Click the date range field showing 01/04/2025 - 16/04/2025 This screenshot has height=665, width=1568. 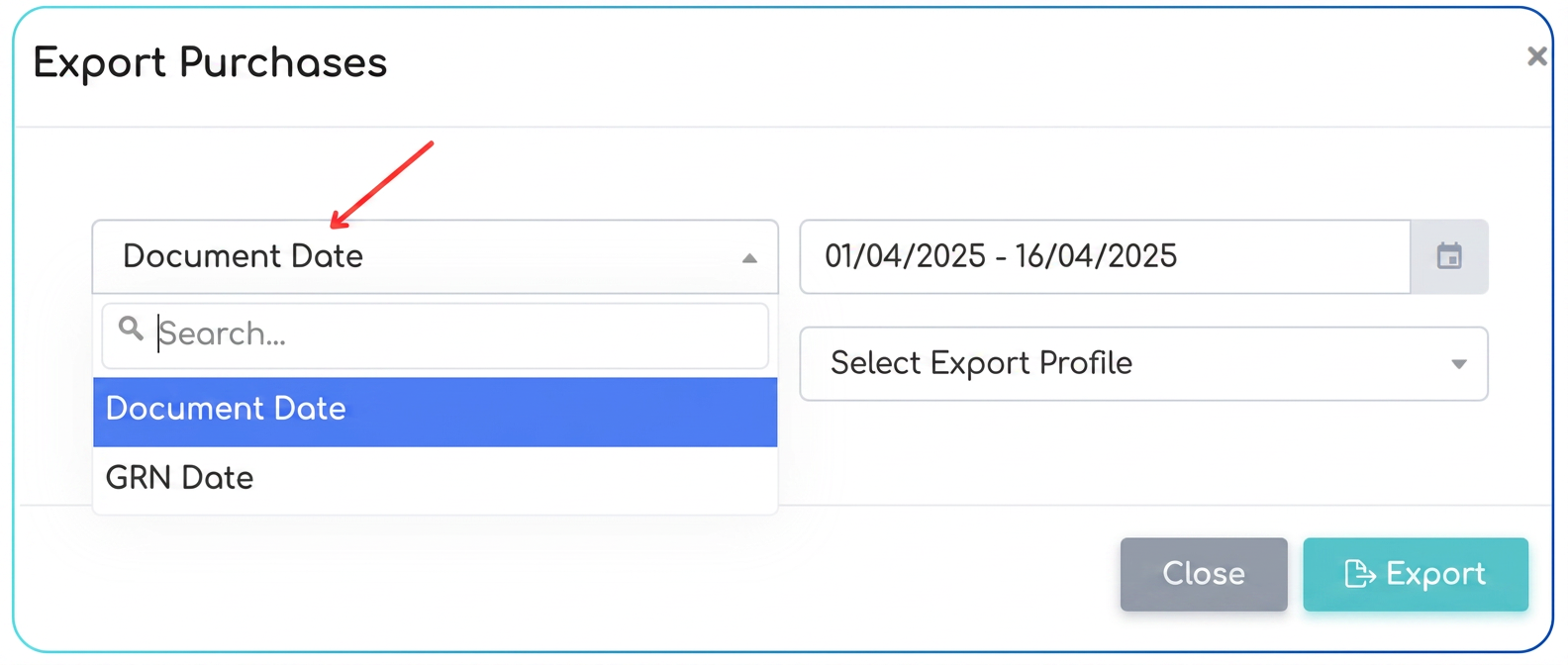(1105, 256)
